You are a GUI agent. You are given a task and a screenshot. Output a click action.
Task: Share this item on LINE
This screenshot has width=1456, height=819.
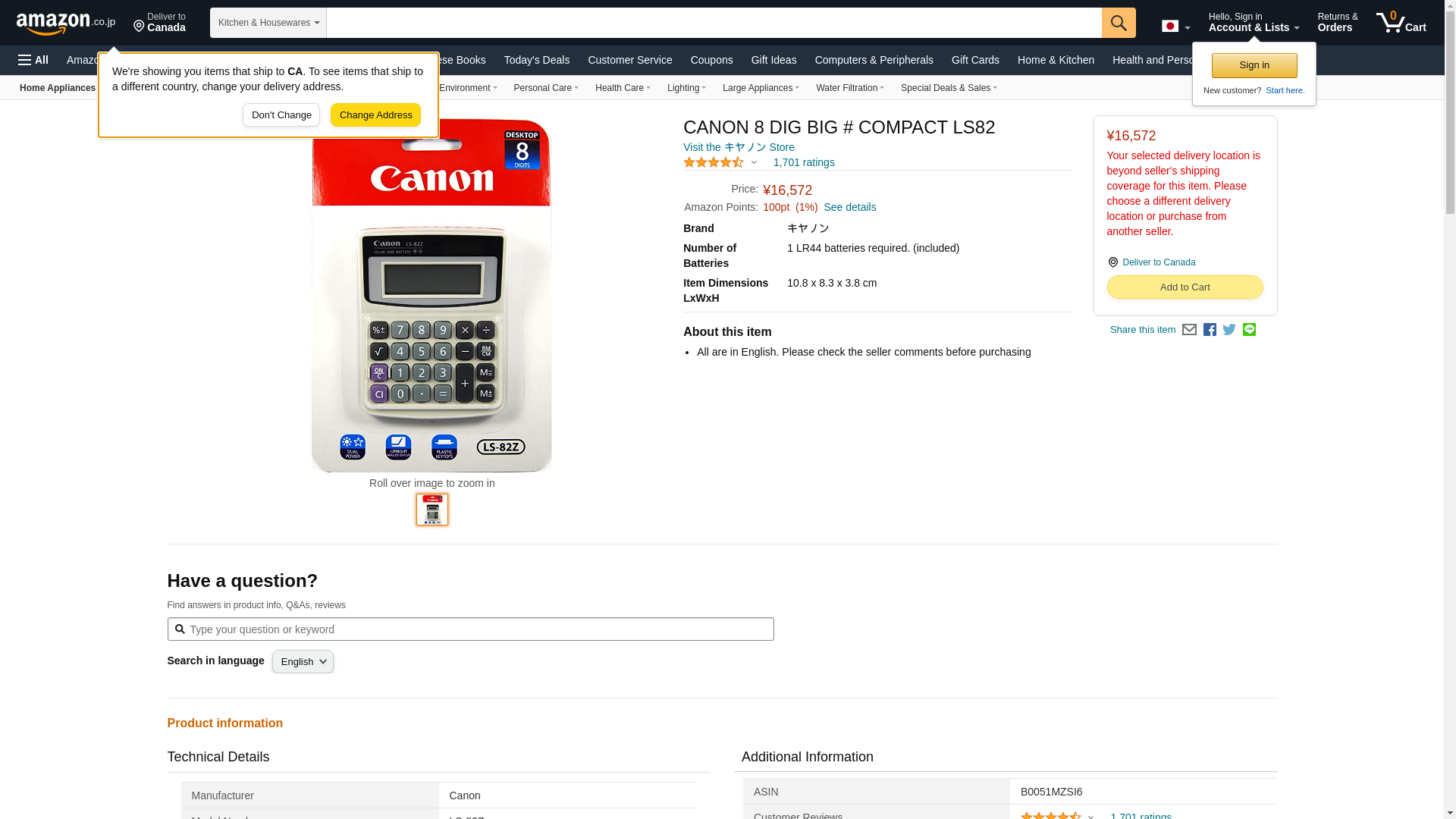(x=1249, y=330)
